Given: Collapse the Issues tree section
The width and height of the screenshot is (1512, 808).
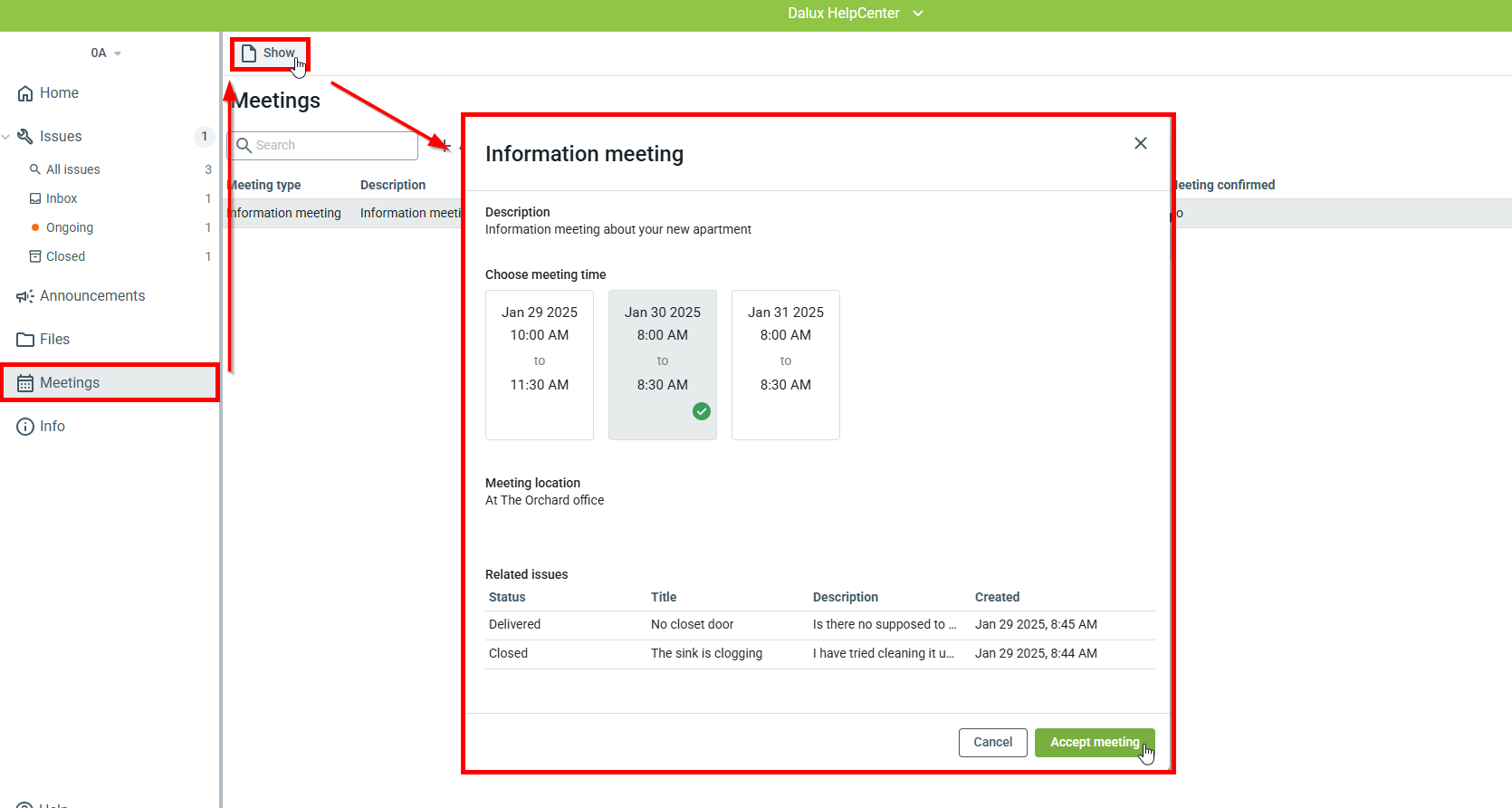Looking at the screenshot, I should coord(6,137).
